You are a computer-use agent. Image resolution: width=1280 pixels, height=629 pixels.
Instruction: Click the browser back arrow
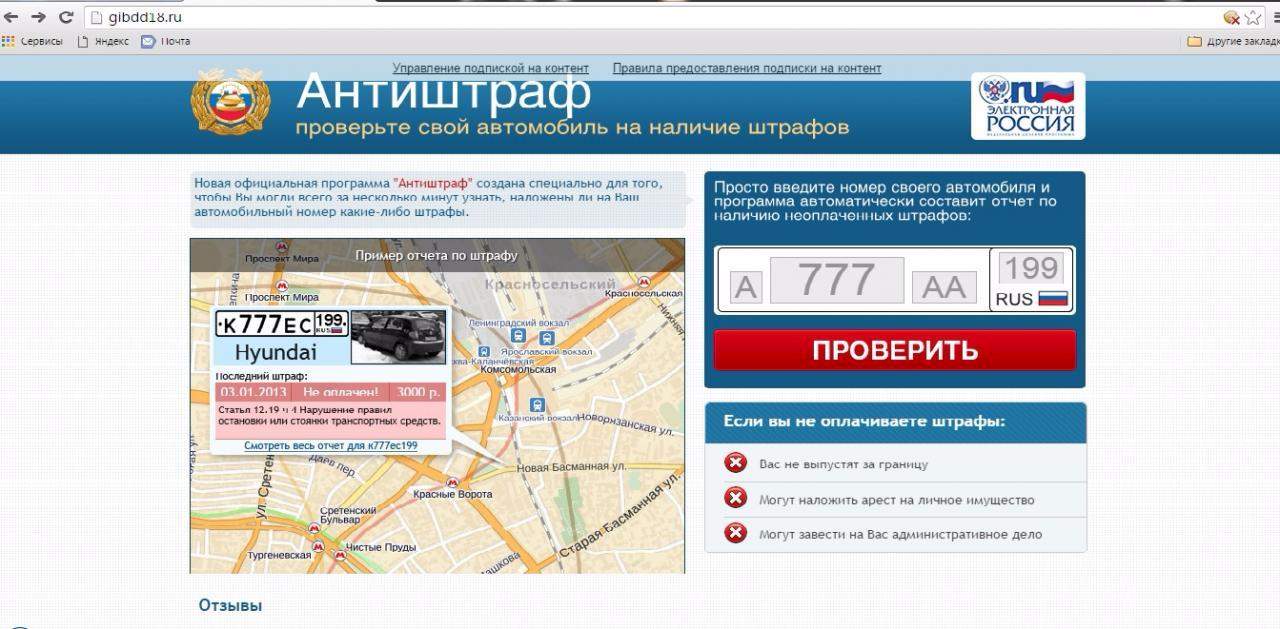(x=12, y=17)
